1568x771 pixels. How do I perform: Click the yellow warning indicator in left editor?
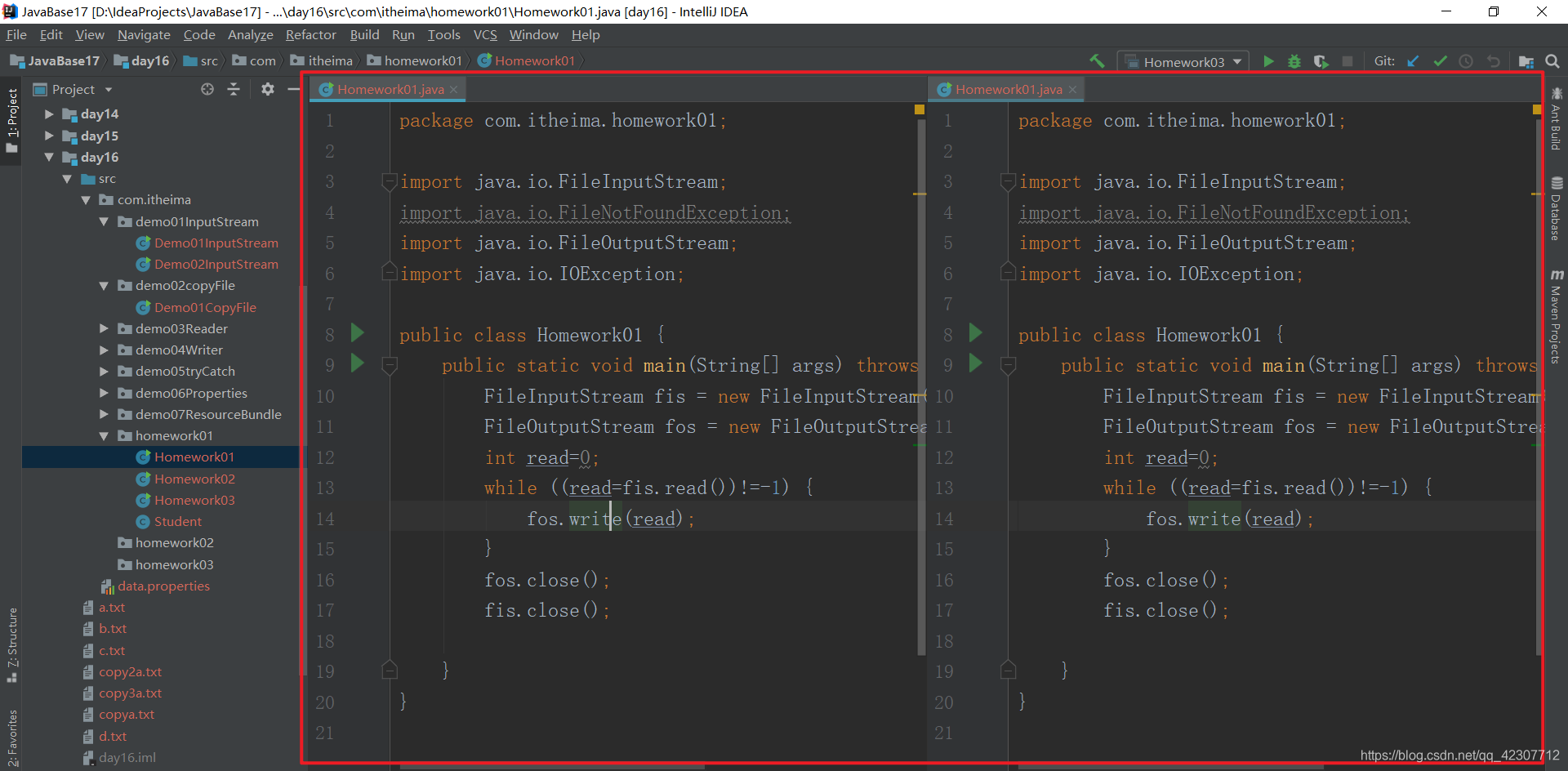pos(920,109)
